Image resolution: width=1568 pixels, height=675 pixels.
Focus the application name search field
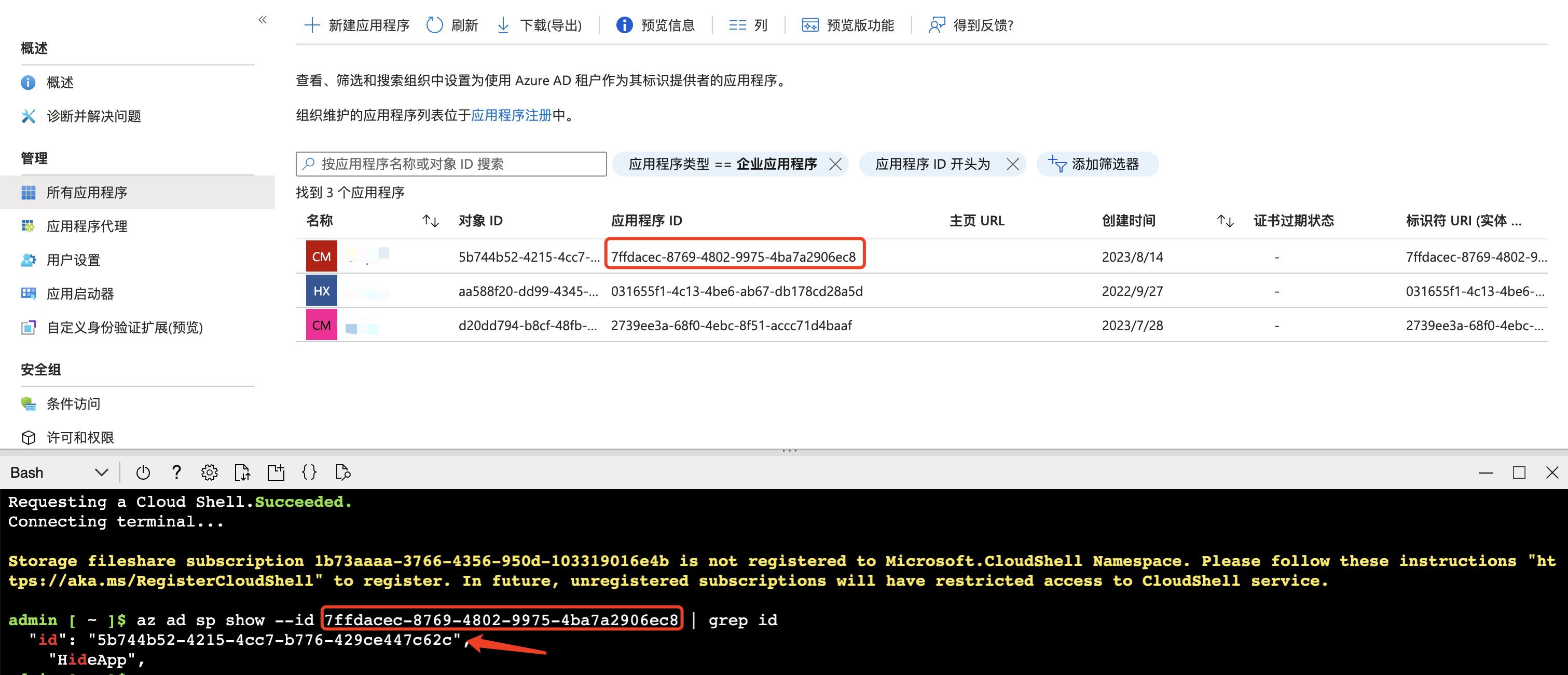coord(451,165)
